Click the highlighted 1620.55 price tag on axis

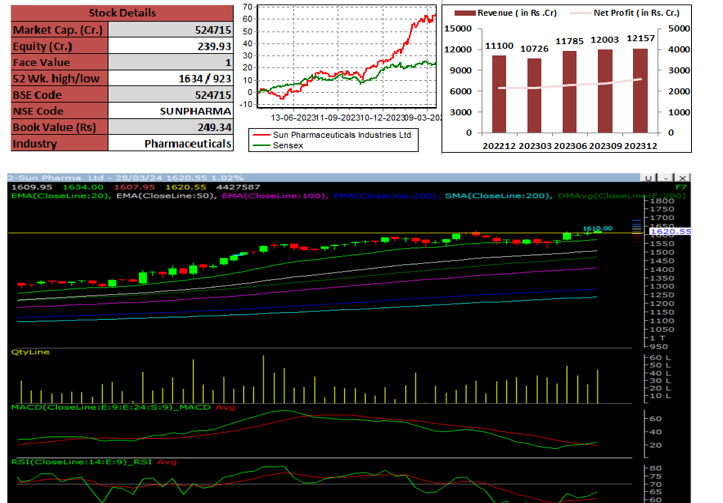(670, 231)
